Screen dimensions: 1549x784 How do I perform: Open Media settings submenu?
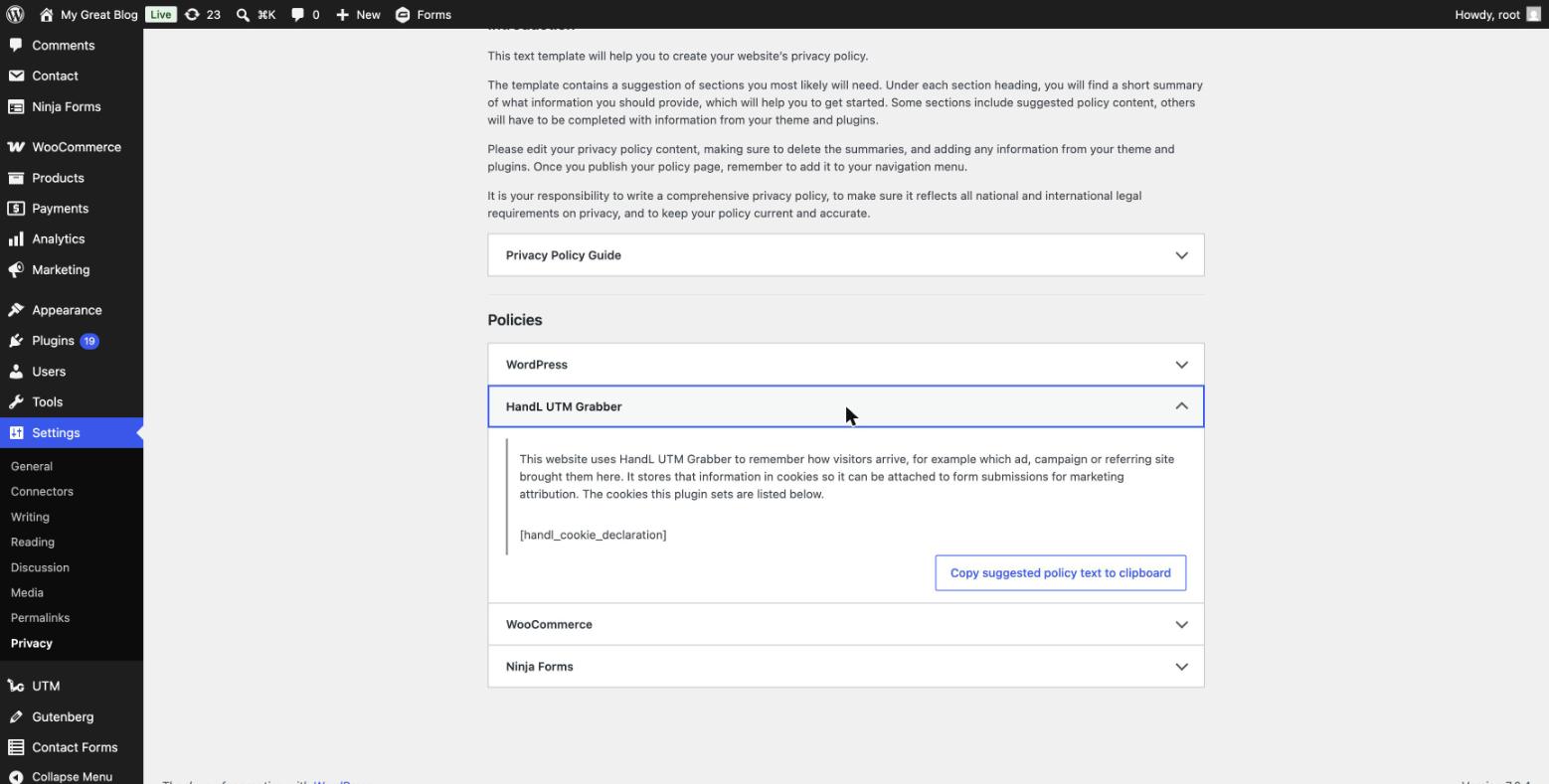click(x=27, y=592)
